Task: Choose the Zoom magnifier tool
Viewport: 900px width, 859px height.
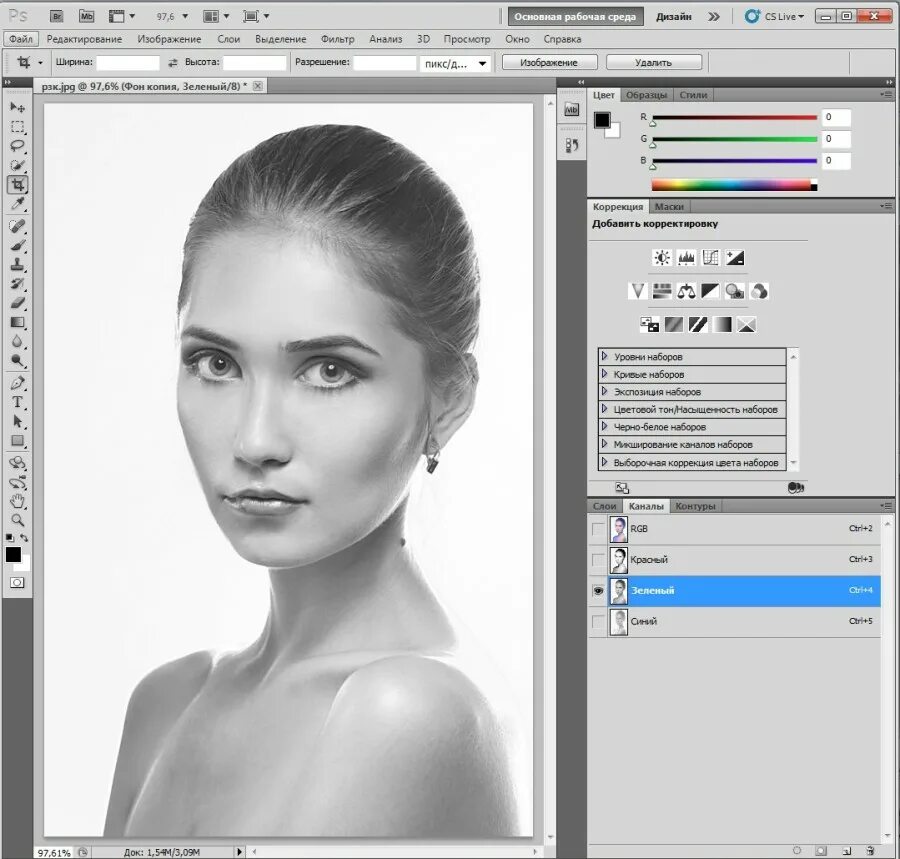Action: click(x=18, y=520)
